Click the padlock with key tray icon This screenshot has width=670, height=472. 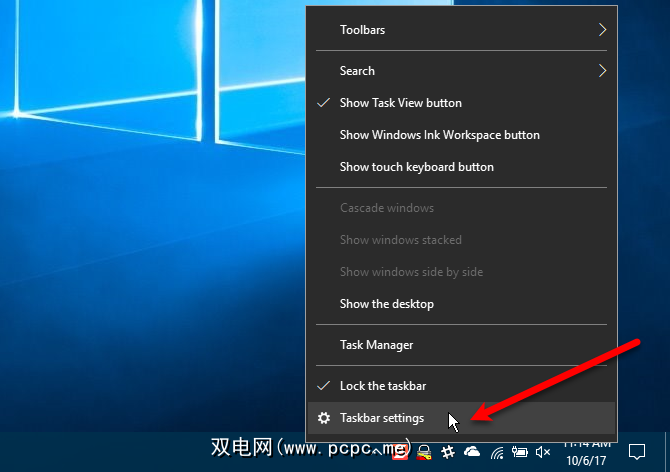424,452
